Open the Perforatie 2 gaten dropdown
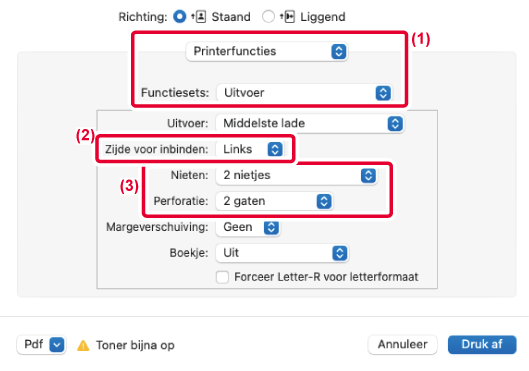Viewport: 529px width, 371px height. point(274,201)
